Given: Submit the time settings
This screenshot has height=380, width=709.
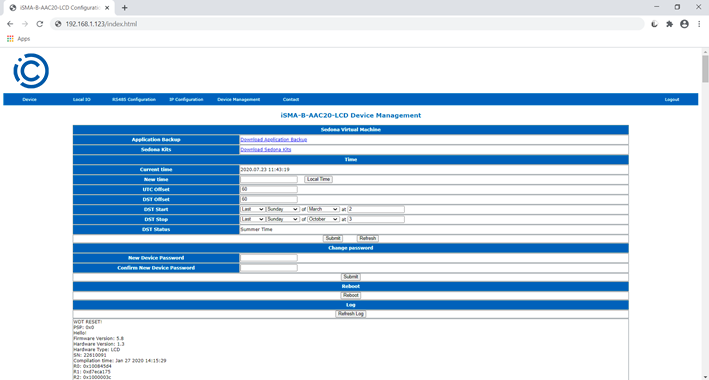Looking at the screenshot, I should (333, 238).
